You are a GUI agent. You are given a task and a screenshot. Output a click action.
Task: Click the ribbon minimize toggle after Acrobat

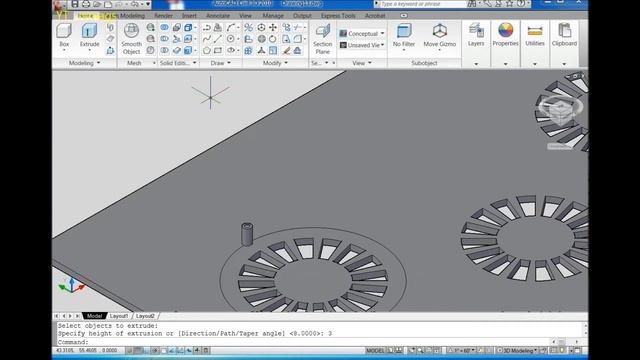pos(404,16)
